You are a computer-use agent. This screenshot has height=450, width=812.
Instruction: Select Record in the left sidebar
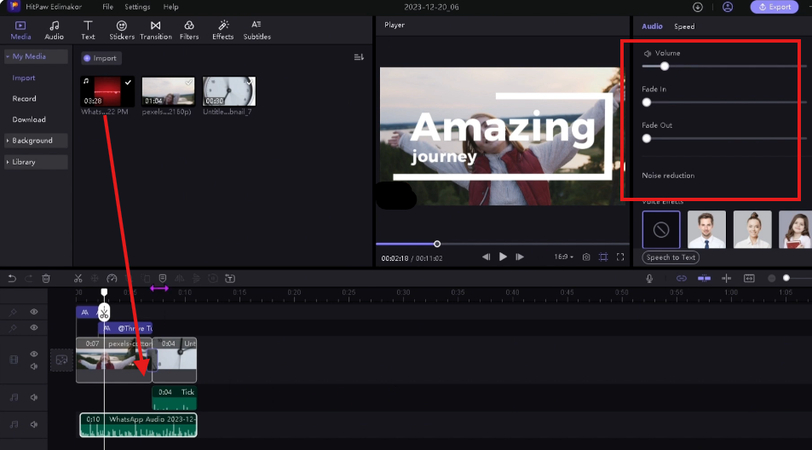coord(24,98)
